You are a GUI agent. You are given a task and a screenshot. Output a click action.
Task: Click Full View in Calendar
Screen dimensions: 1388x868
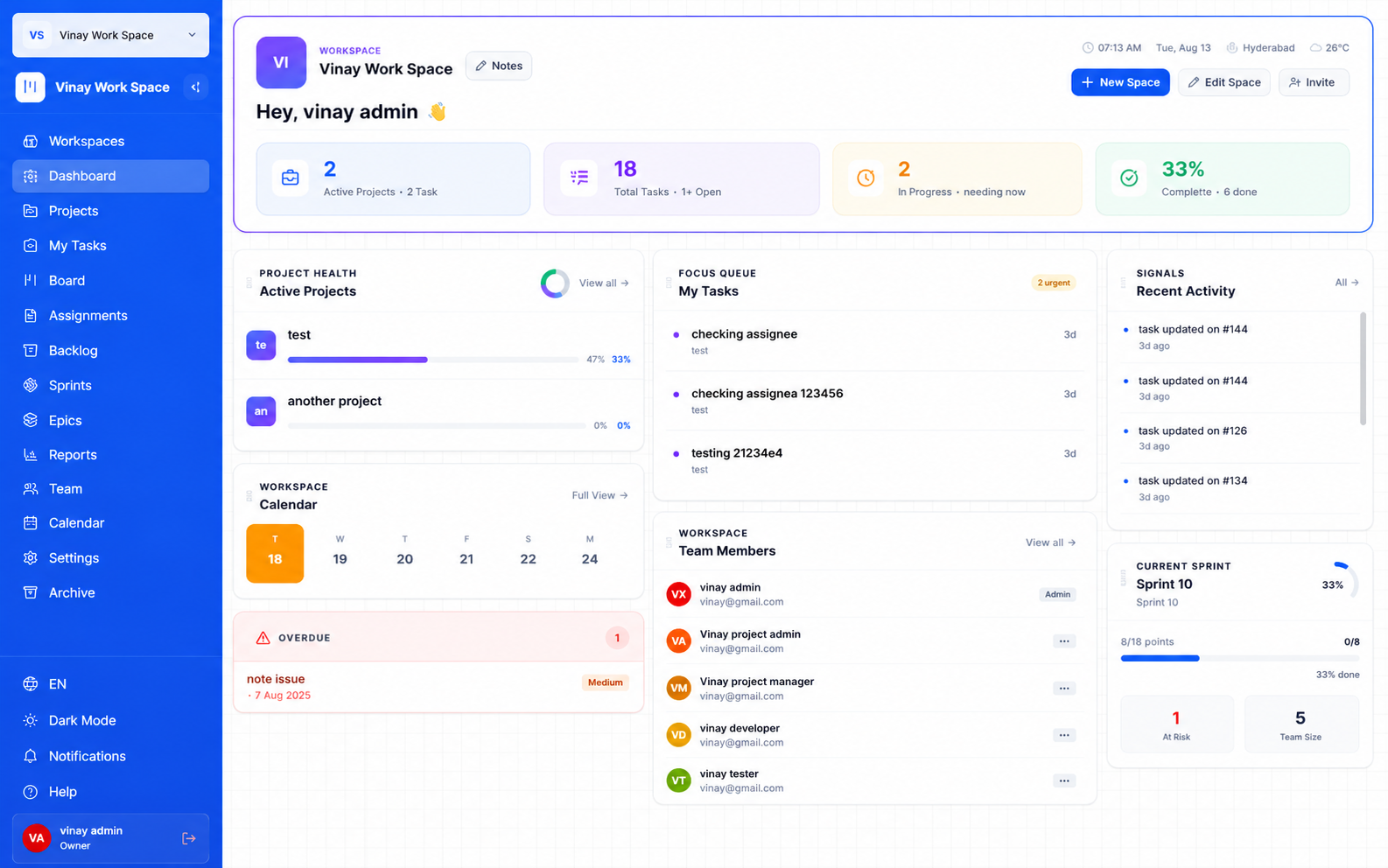[600, 495]
